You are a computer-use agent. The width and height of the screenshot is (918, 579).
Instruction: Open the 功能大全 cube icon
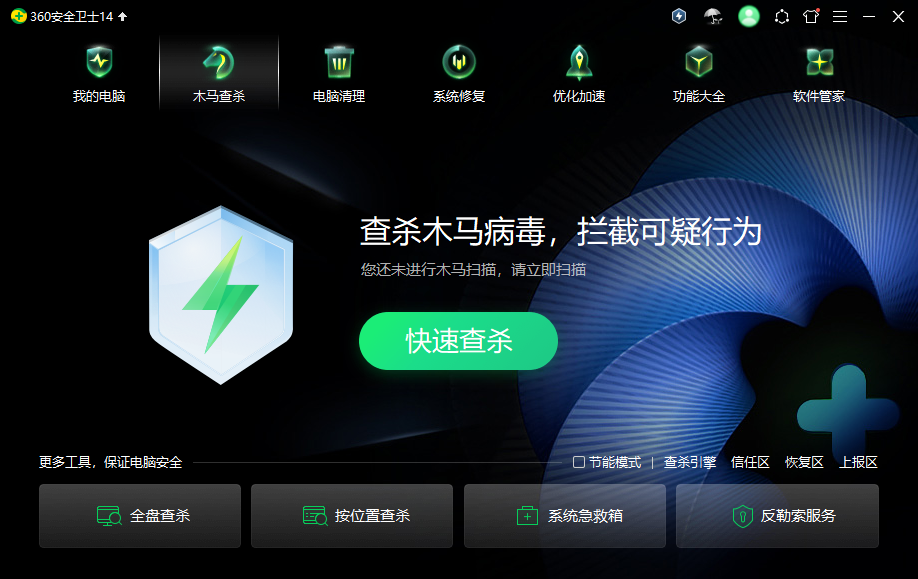click(699, 62)
